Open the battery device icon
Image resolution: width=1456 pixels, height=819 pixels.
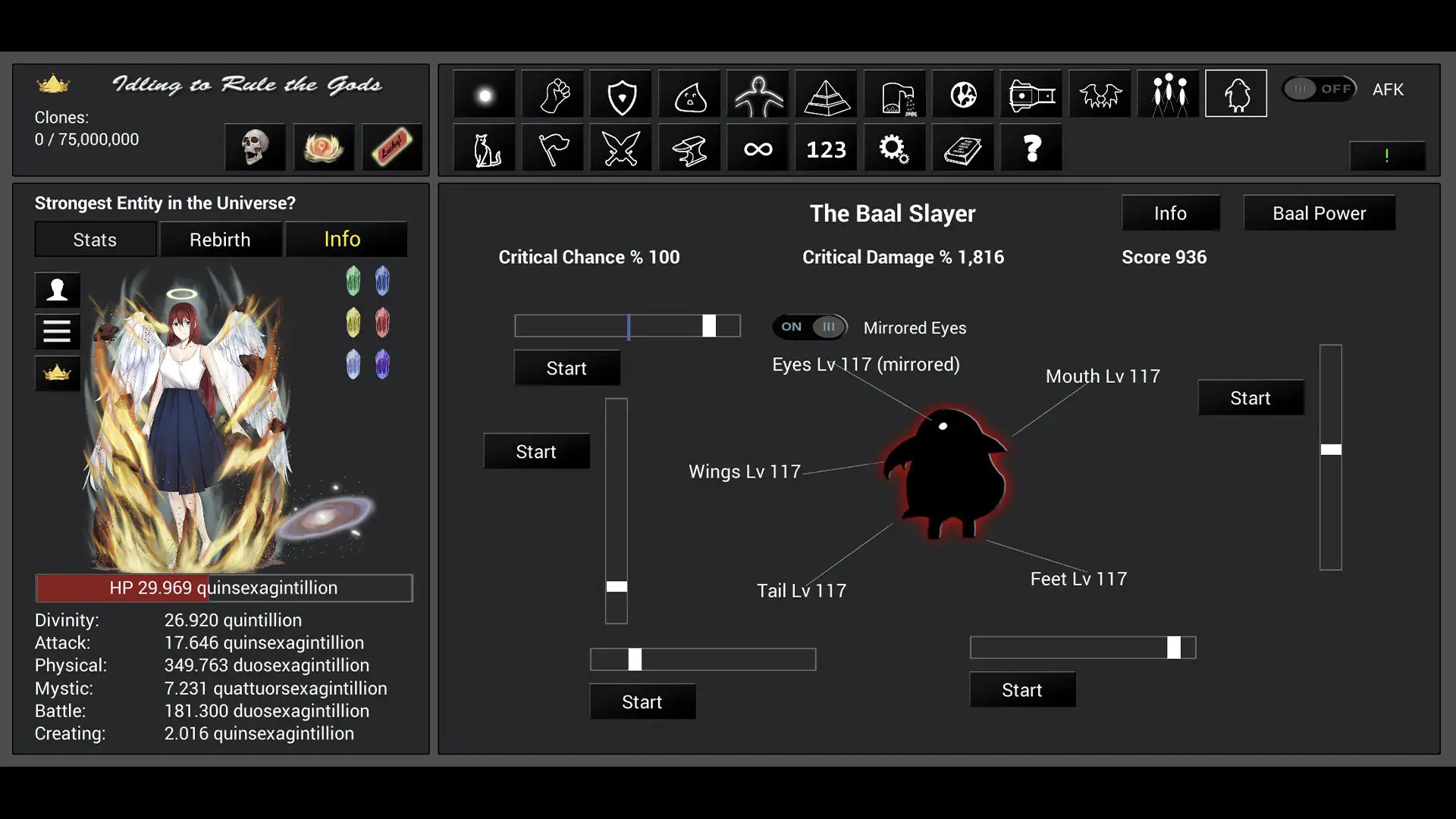click(x=1031, y=94)
